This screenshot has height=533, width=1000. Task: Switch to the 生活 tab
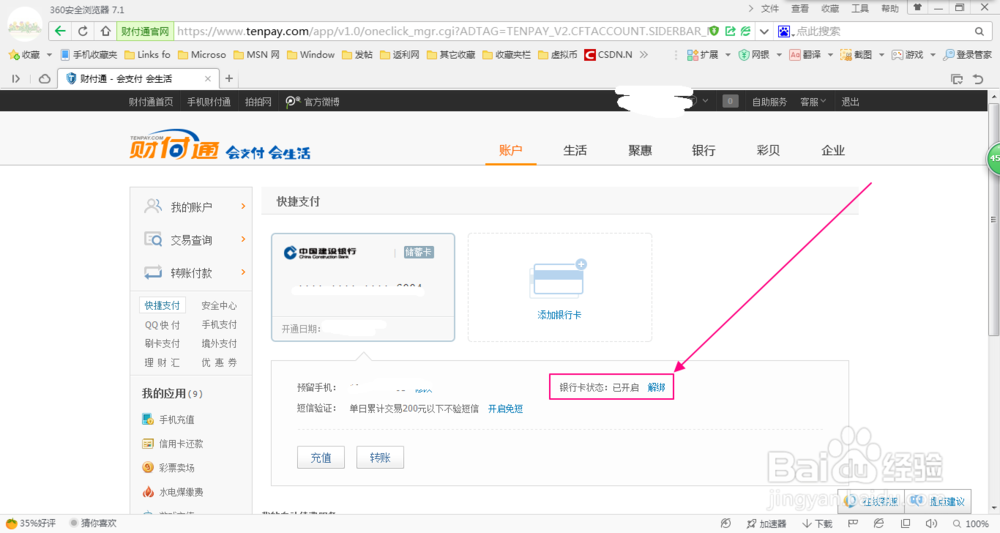point(575,150)
